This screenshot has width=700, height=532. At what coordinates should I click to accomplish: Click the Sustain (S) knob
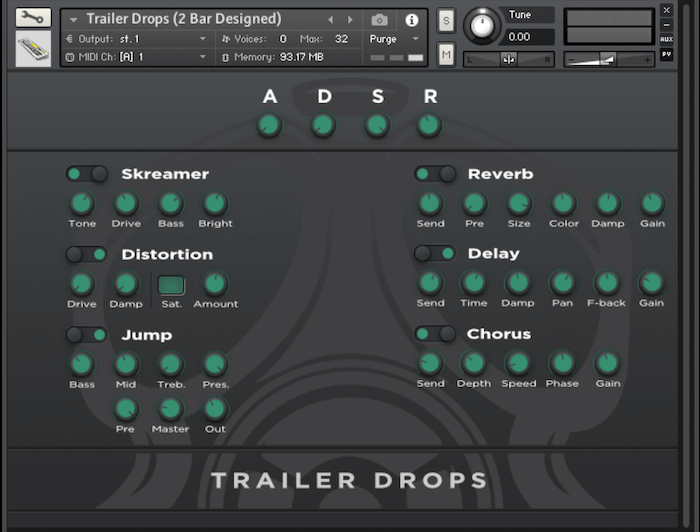[x=377, y=125]
